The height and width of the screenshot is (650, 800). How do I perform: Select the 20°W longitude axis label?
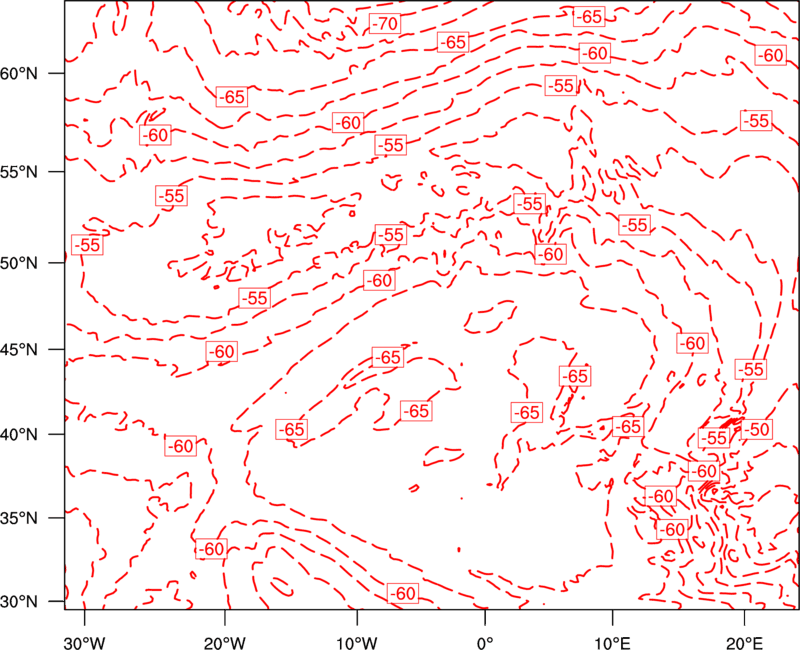coord(224,643)
